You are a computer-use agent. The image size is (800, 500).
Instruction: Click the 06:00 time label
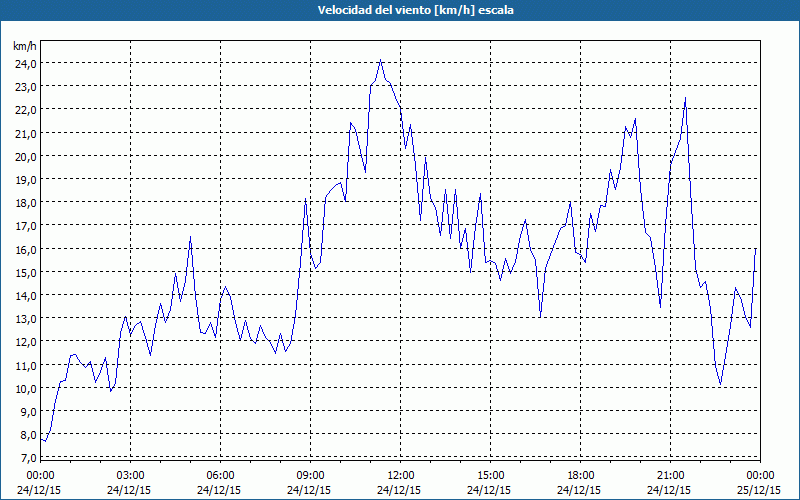tap(220, 476)
